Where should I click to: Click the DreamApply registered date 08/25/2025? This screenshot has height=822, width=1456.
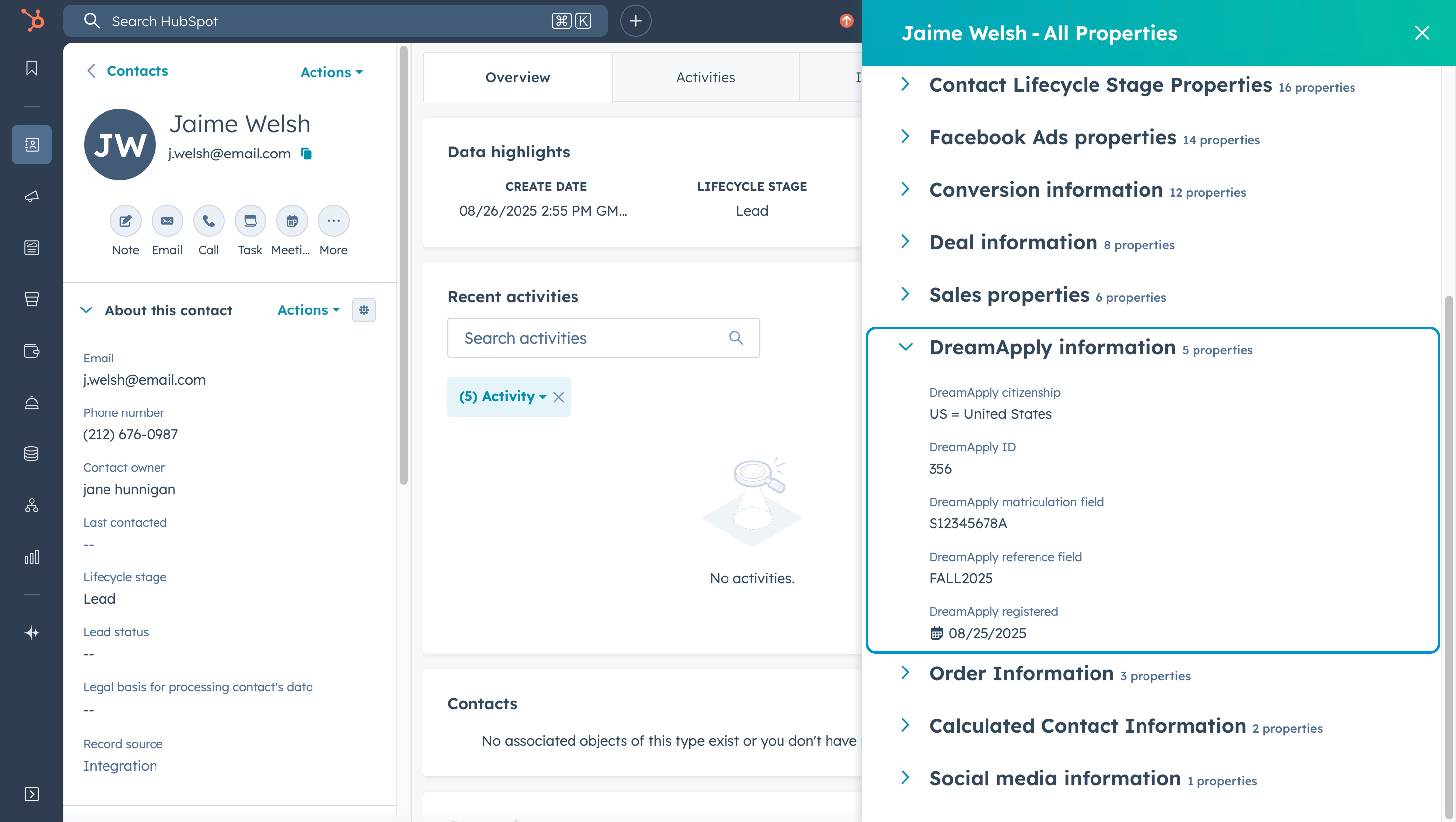[987, 633]
